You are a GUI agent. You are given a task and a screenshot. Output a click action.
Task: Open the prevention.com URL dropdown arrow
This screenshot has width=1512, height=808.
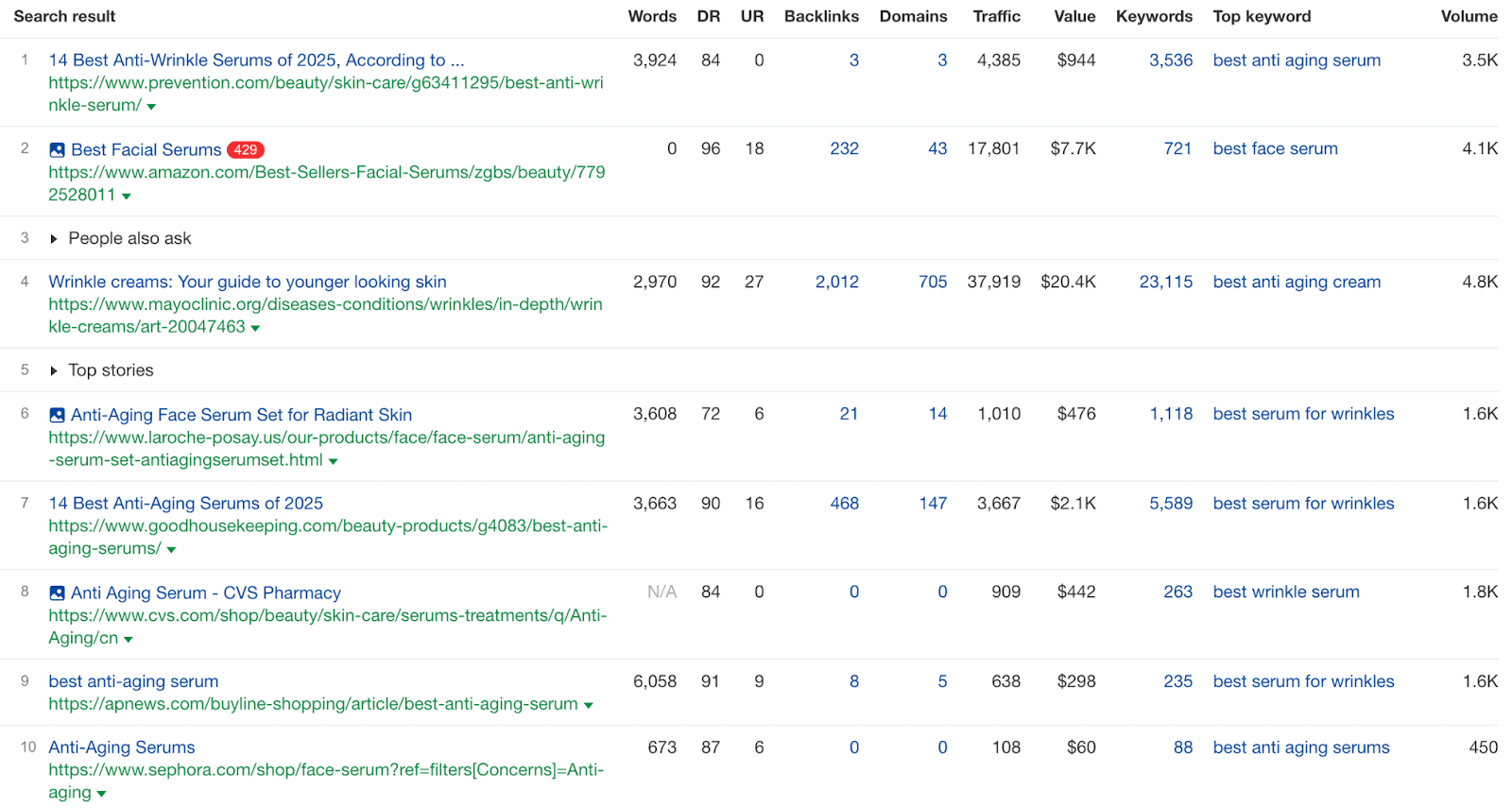151,107
